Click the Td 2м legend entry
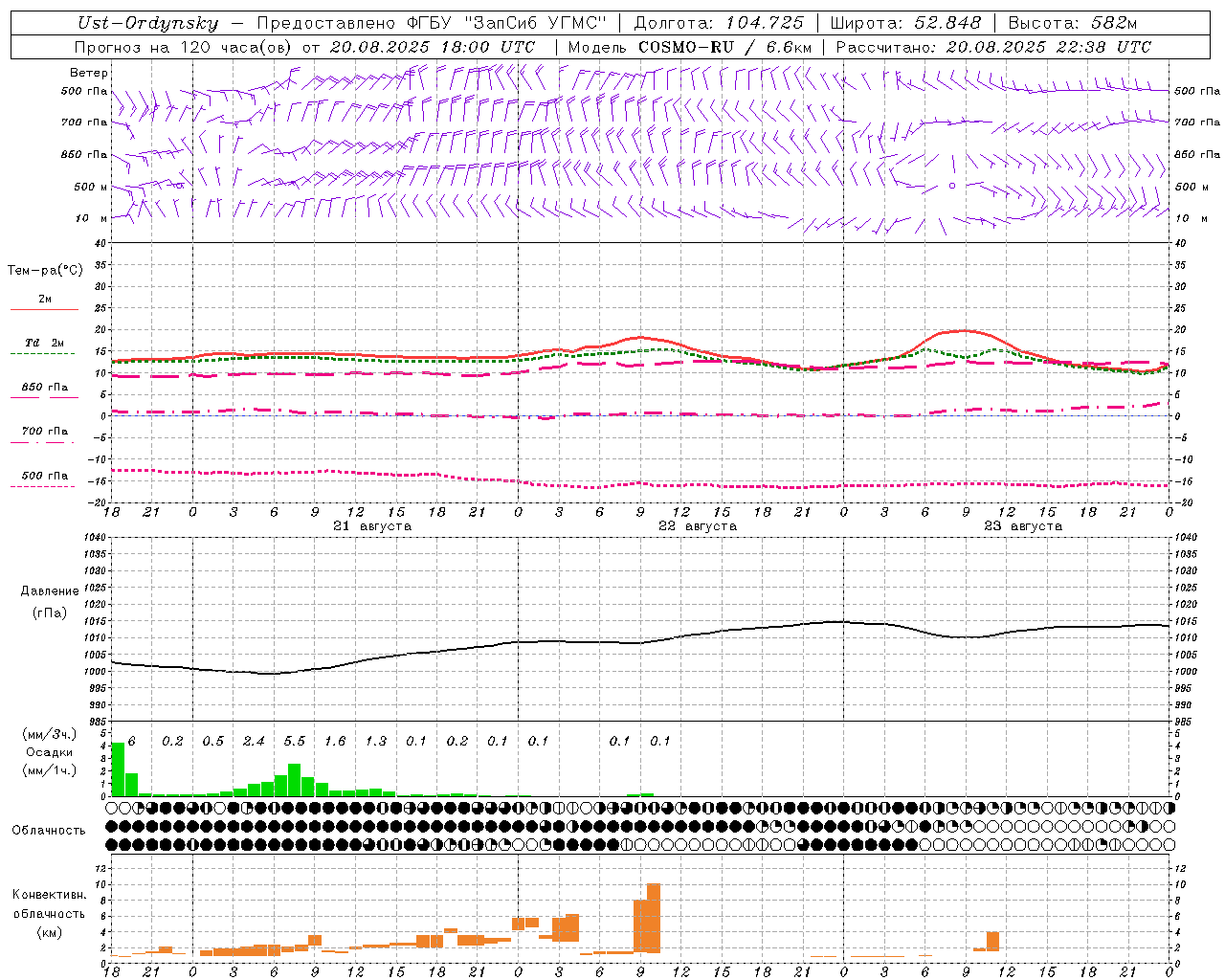 click(x=44, y=343)
